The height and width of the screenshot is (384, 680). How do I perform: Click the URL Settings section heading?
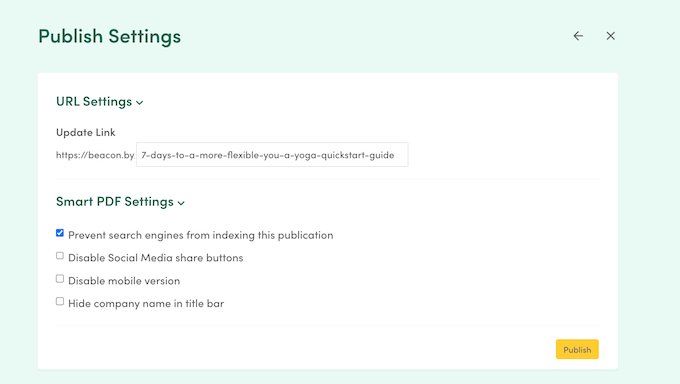94,102
